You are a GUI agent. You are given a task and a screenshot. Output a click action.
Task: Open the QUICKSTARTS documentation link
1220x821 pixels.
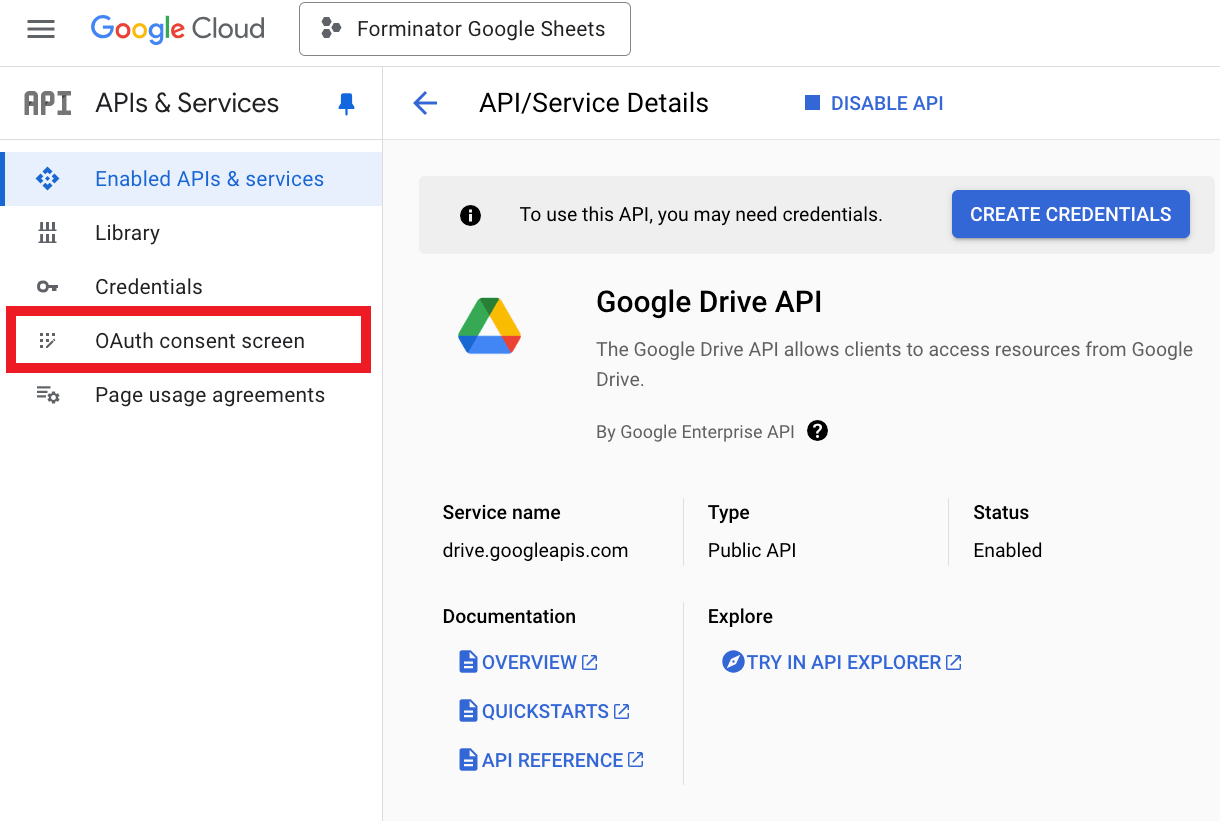click(x=544, y=711)
